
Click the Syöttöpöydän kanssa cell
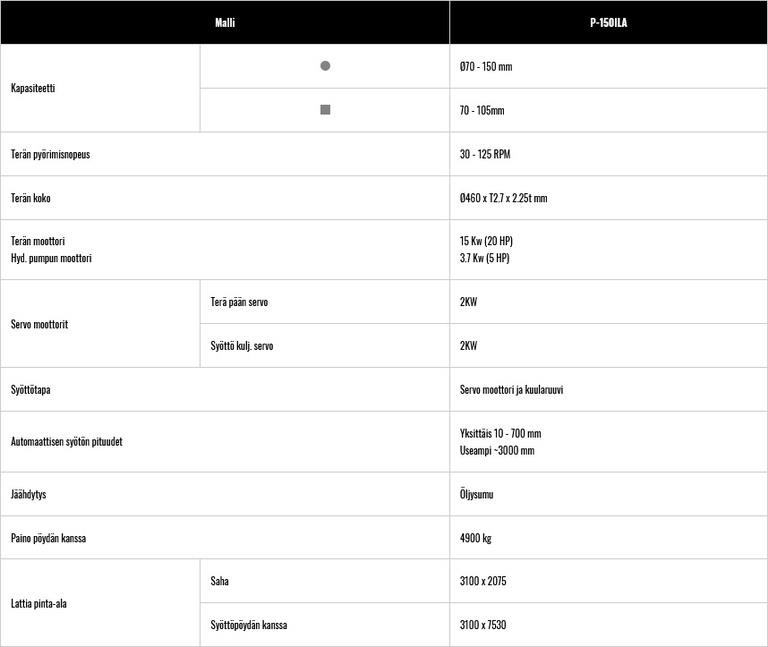(x=249, y=625)
